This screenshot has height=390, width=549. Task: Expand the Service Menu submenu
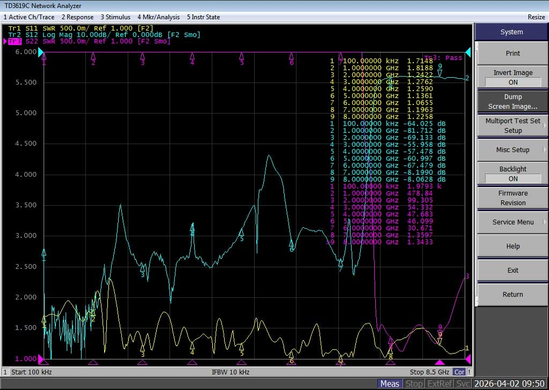[512, 222]
